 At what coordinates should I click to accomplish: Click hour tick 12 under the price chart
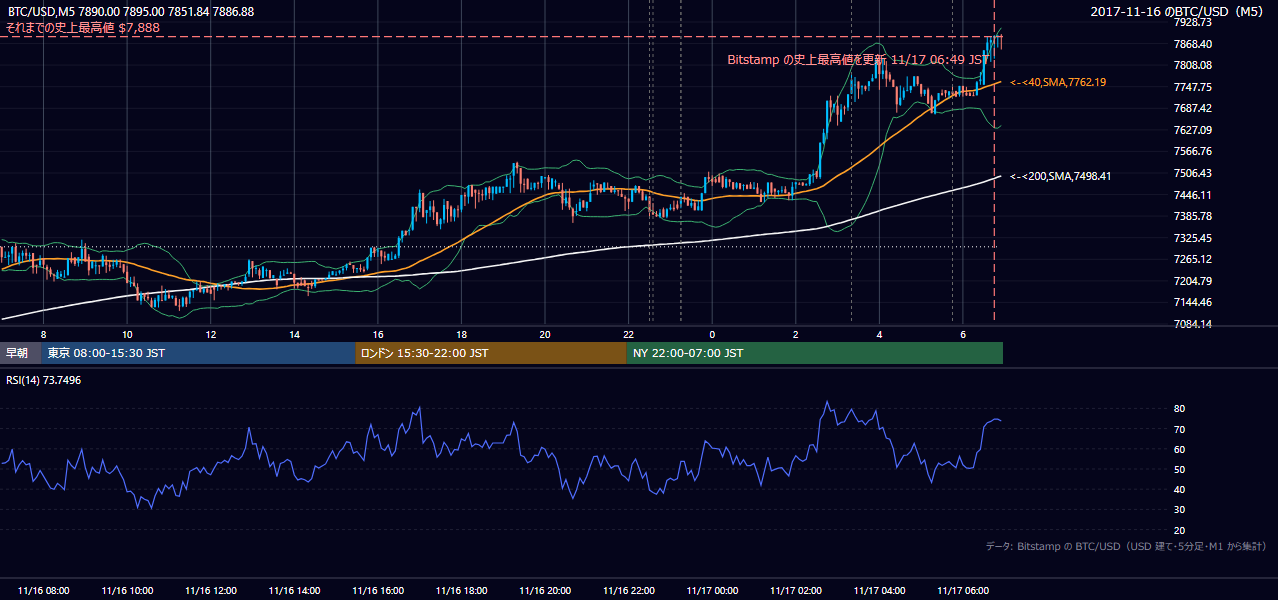click(x=211, y=334)
